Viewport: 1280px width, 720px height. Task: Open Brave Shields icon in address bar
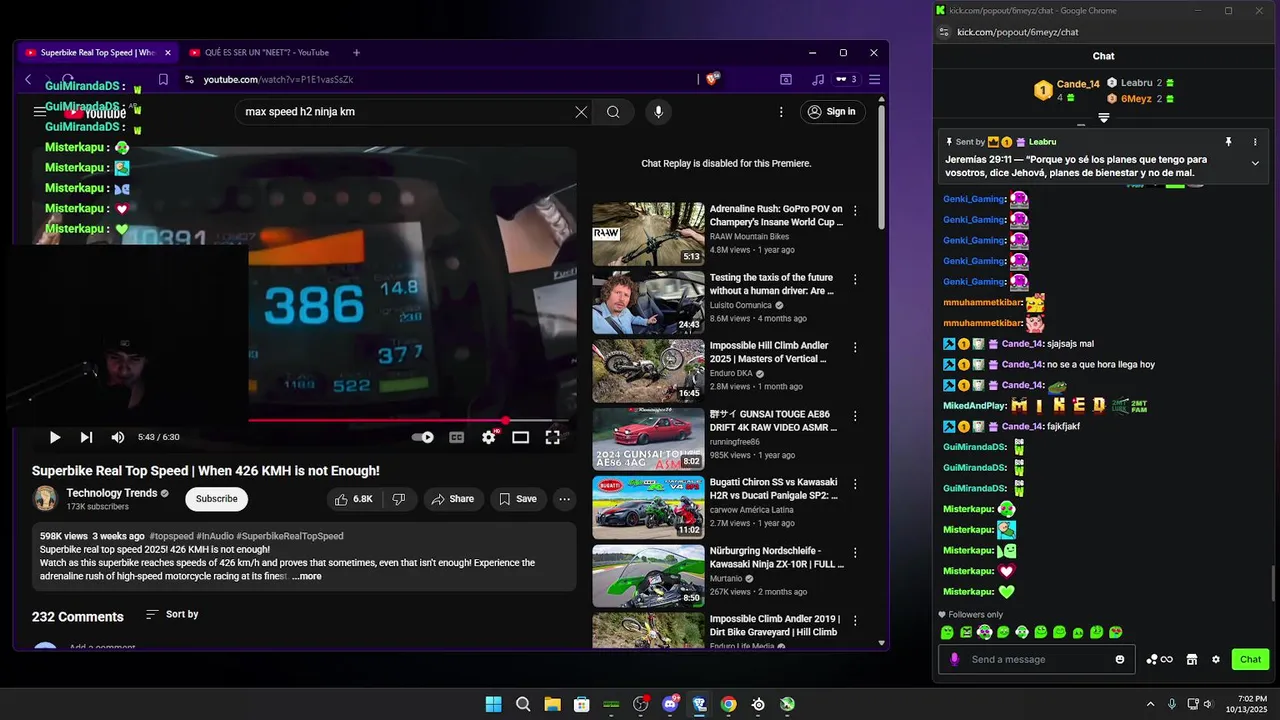pos(713,79)
